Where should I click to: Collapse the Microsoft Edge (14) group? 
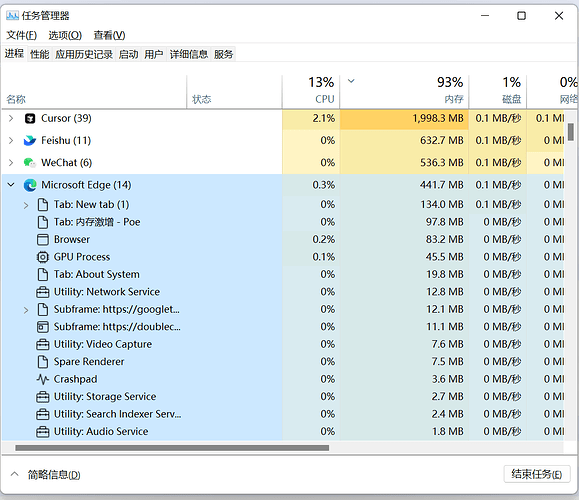[11, 185]
